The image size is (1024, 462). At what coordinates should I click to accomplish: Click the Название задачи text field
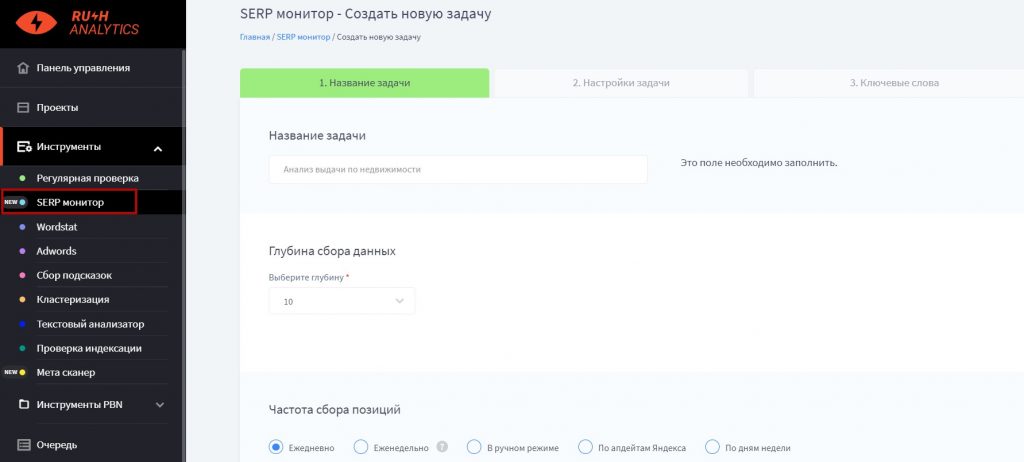458,170
